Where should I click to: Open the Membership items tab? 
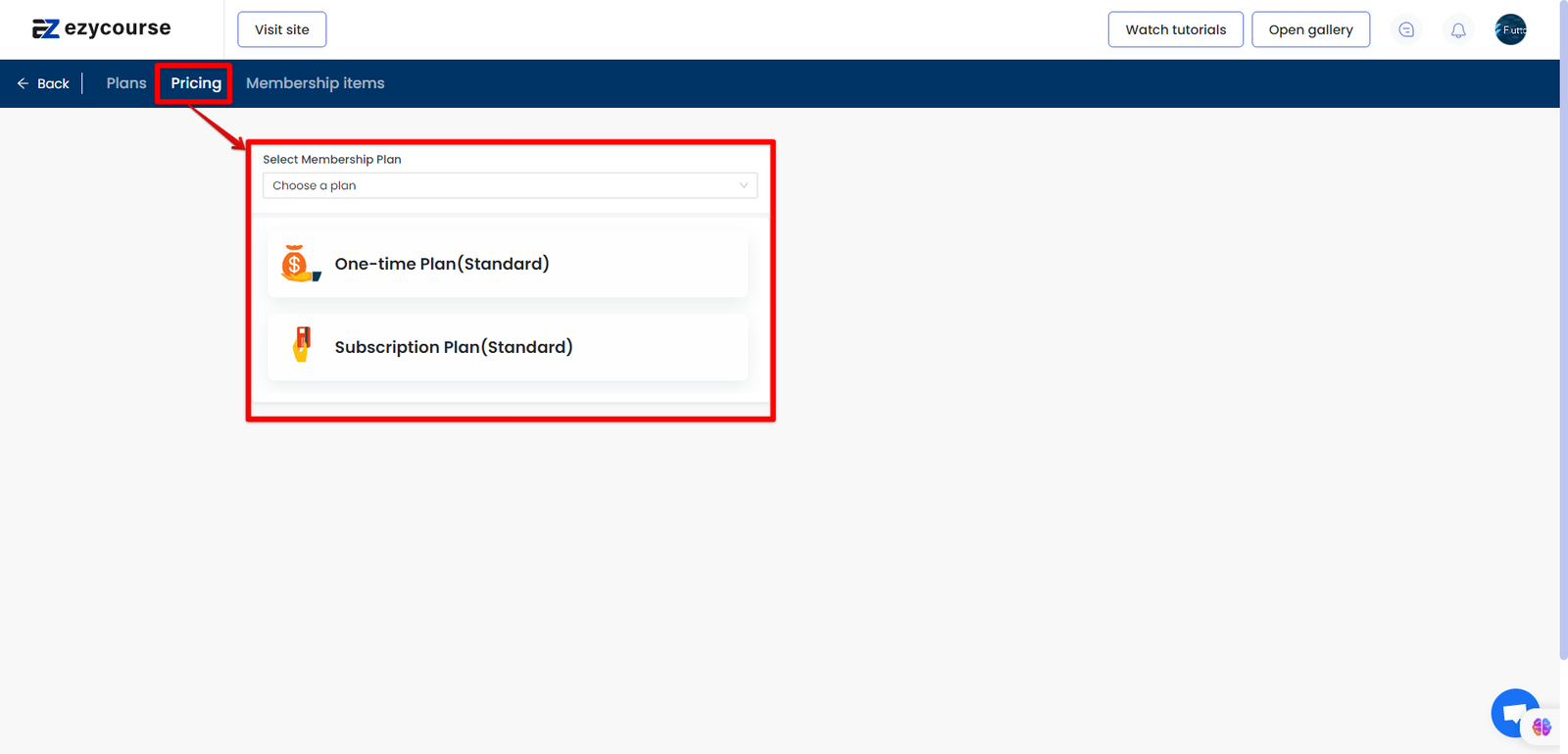315,83
